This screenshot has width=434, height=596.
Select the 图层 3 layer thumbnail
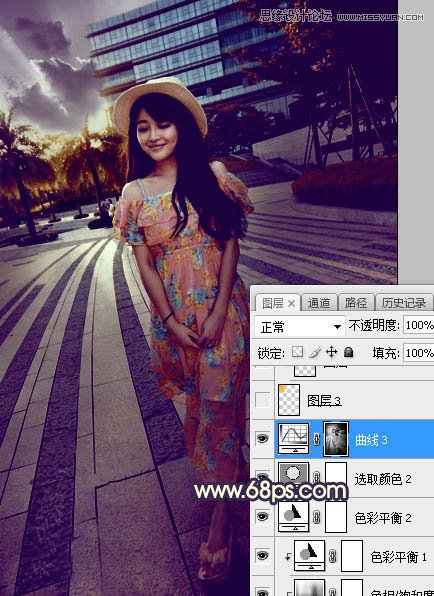[x=289, y=399]
